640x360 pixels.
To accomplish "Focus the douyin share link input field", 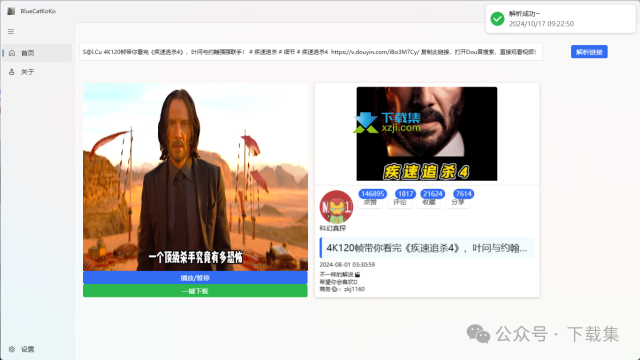I will (311, 52).
